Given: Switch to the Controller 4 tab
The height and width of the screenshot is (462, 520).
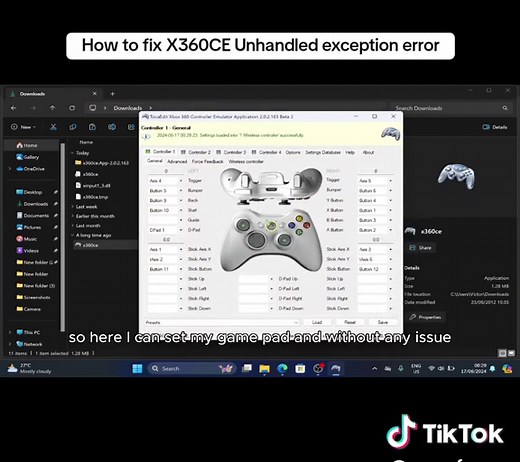Looking at the screenshot, I should tap(266, 152).
